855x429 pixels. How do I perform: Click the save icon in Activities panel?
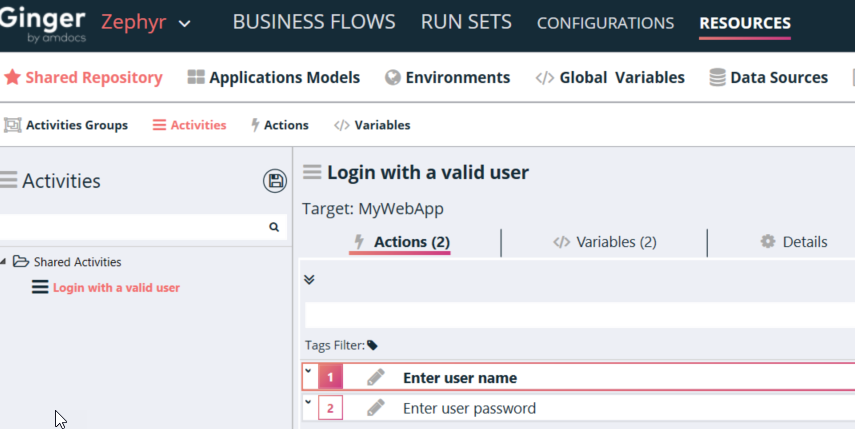point(274,181)
